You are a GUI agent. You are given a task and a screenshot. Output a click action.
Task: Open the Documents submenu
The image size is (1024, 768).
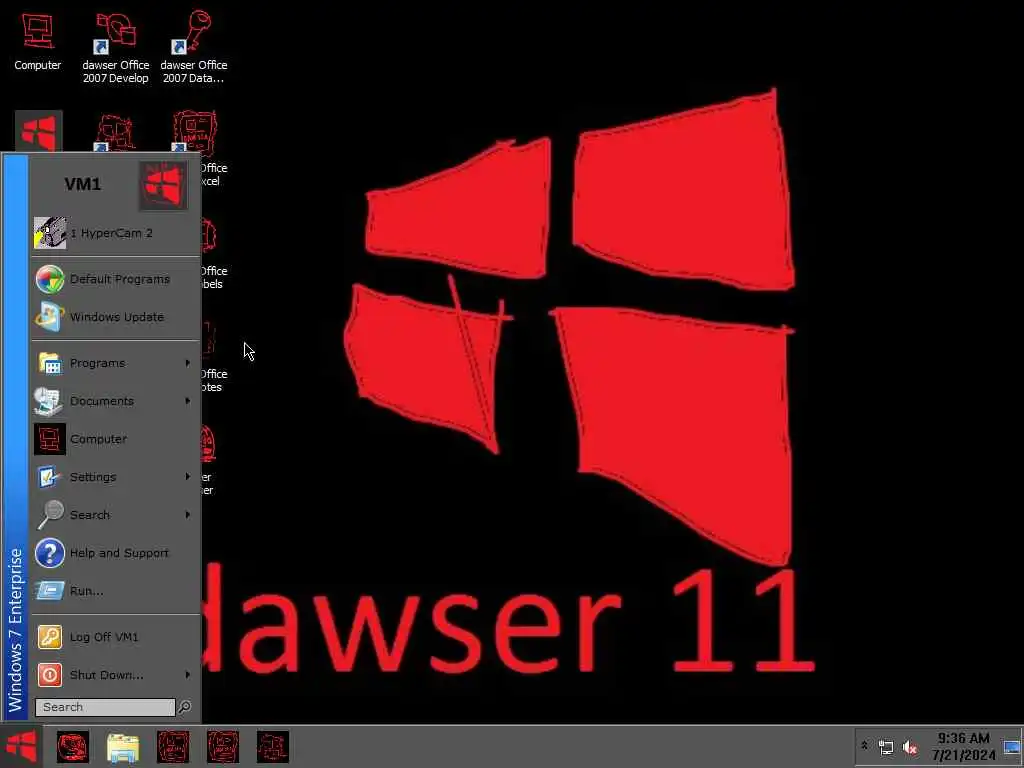(115, 401)
